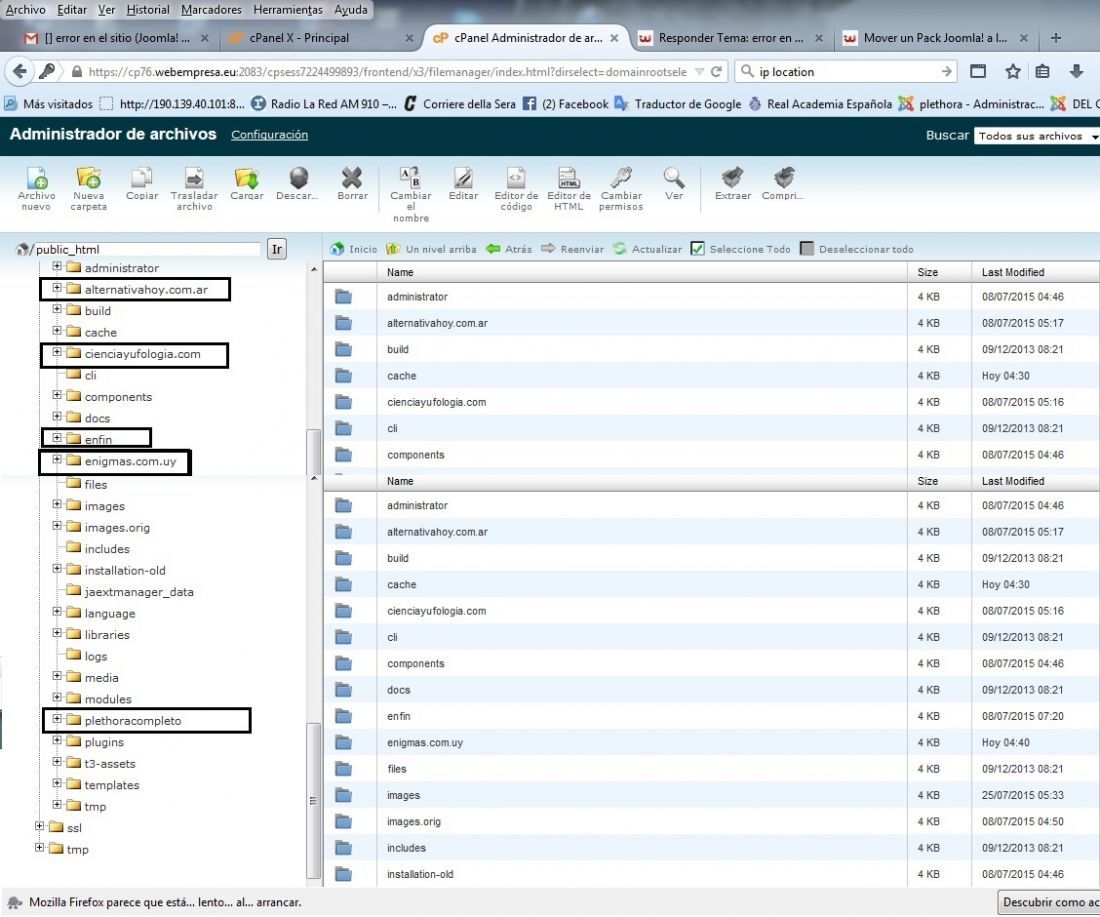The height and width of the screenshot is (917, 1100).
Task: Sort by Last Modified column header
Action: click(1013, 272)
